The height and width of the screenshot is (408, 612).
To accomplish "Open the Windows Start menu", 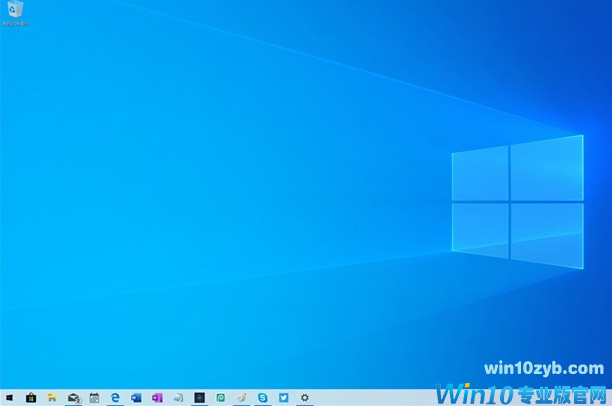I will 9,398.
